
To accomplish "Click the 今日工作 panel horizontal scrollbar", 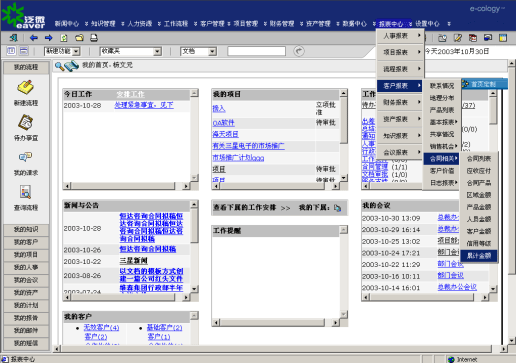I will [127, 186].
